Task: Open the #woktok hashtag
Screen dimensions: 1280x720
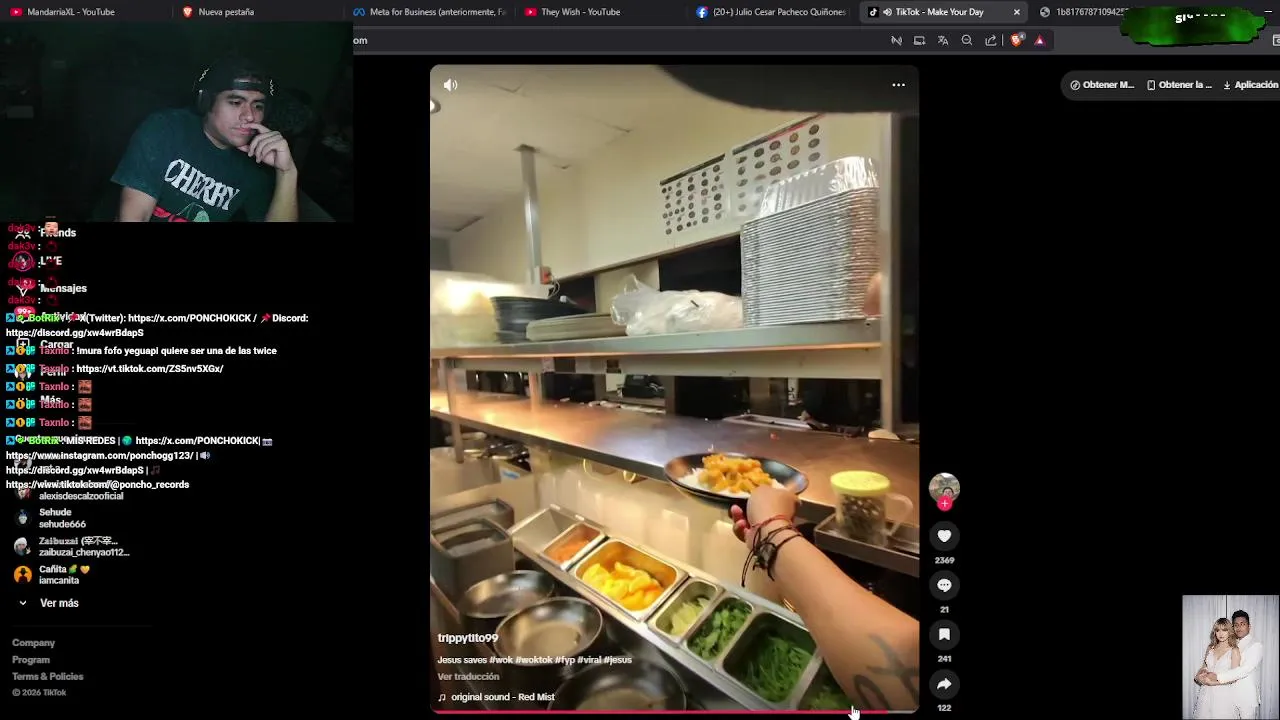Action: pos(534,660)
